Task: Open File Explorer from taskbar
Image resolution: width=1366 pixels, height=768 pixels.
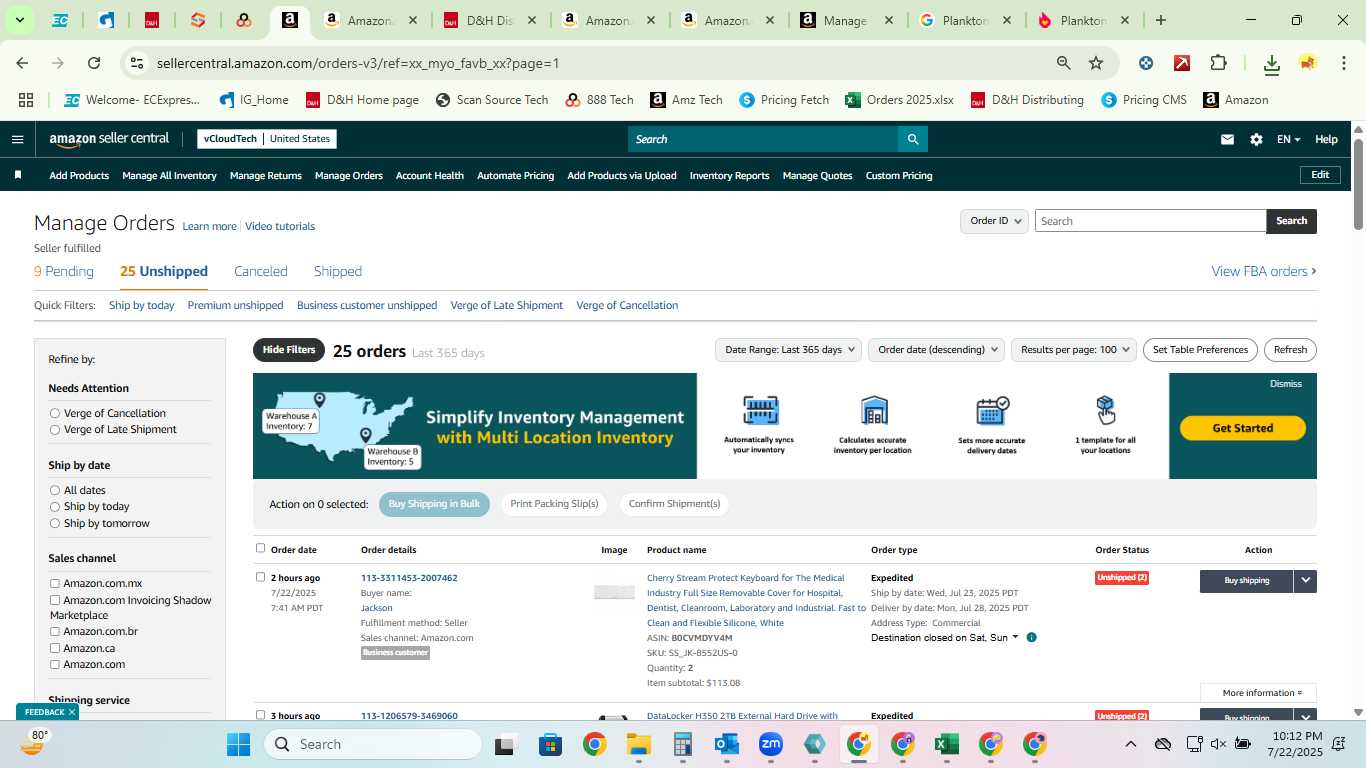Action: click(638, 744)
